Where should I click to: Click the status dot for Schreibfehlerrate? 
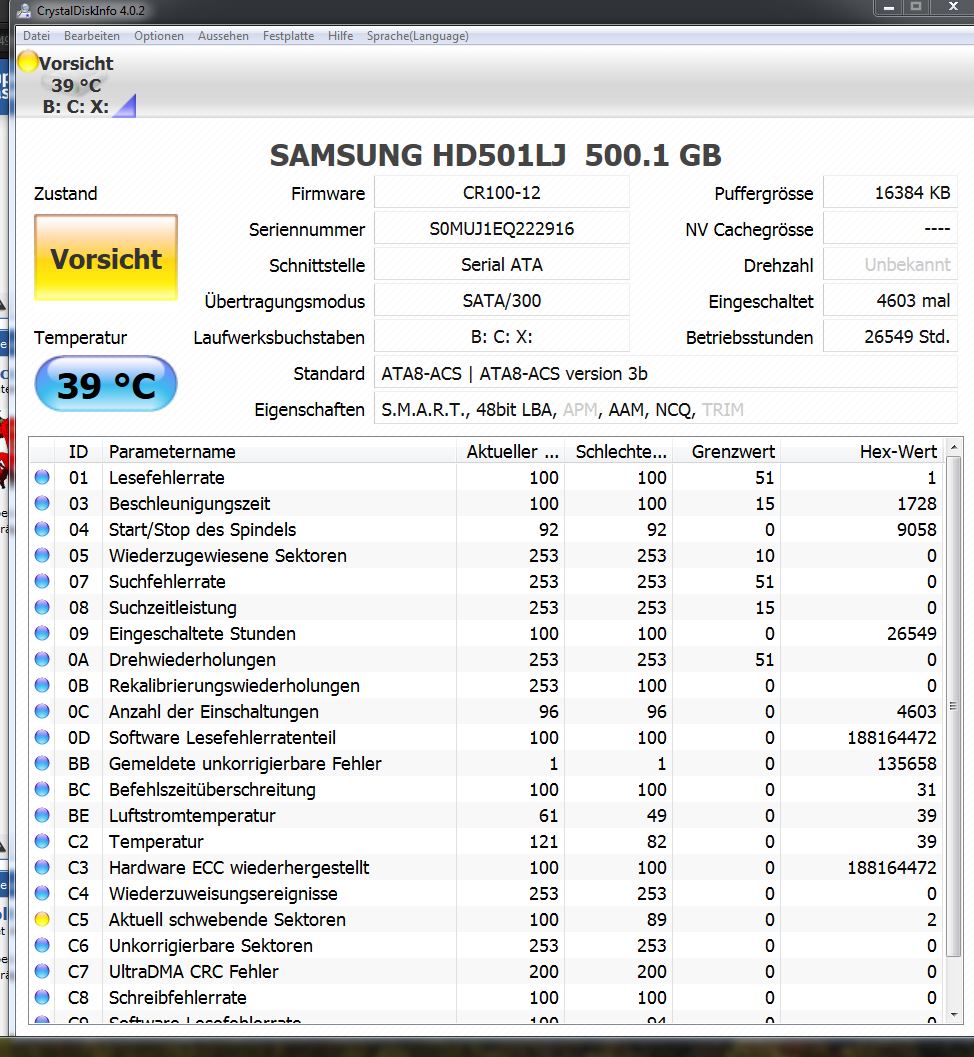point(42,997)
